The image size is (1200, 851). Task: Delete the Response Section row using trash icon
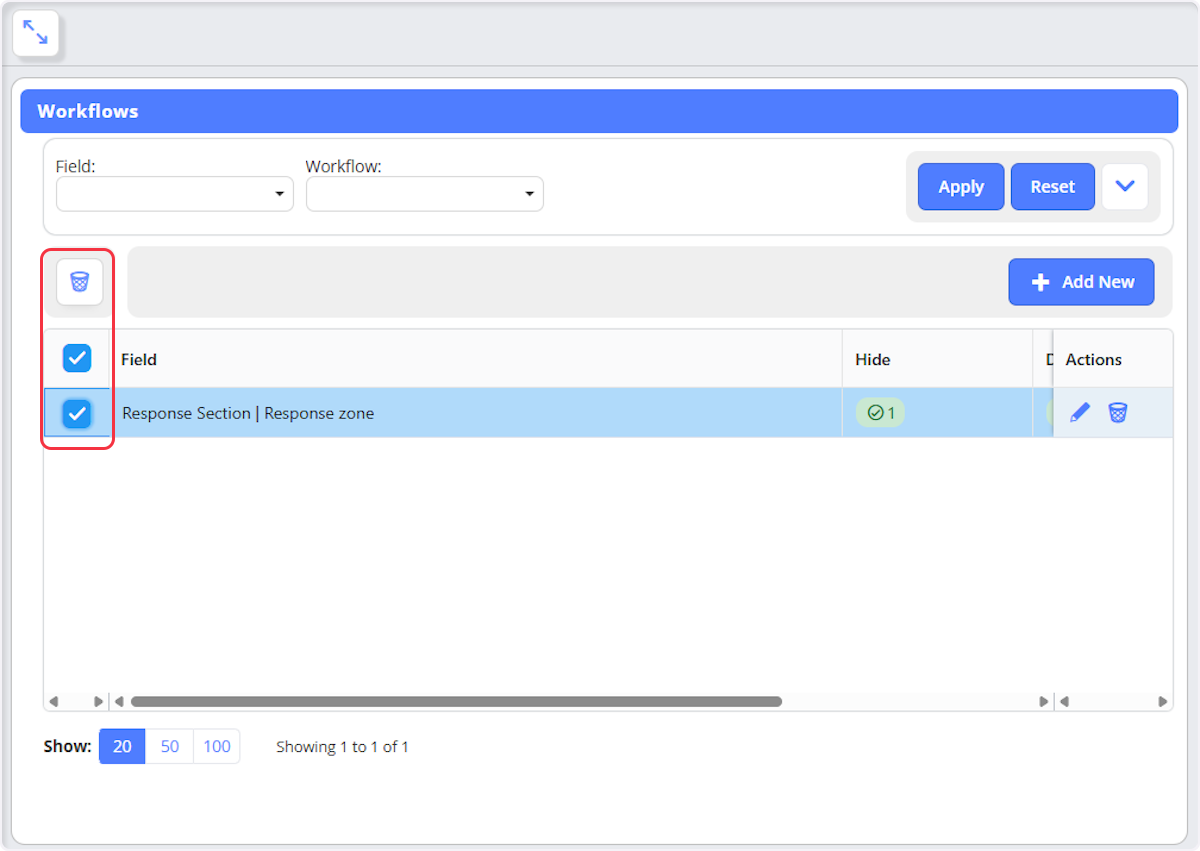pos(1118,412)
